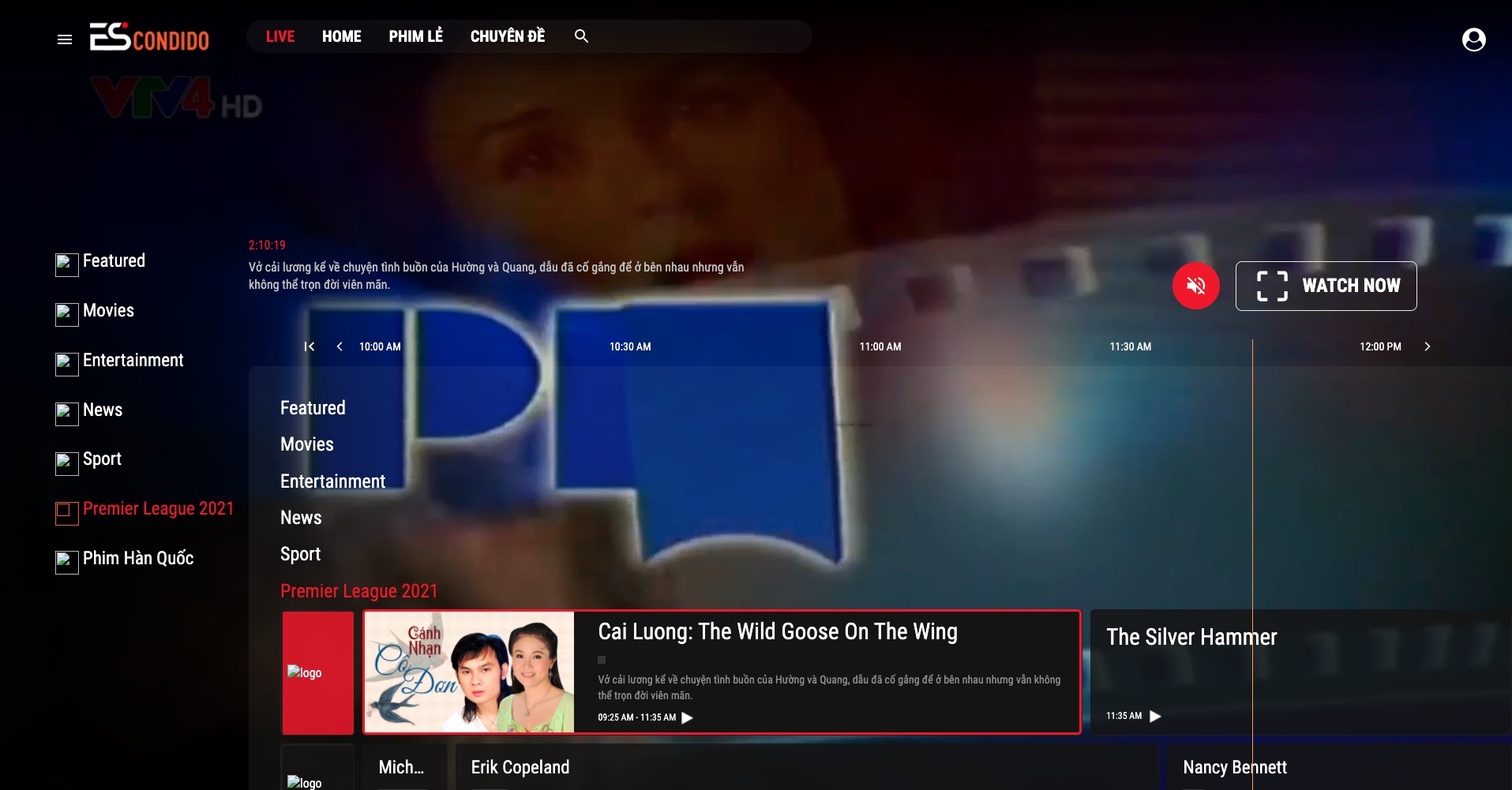1512x790 pixels.
Task: Click the Phim Hàn Quốc sidebar icon
Action: [66, 563]
